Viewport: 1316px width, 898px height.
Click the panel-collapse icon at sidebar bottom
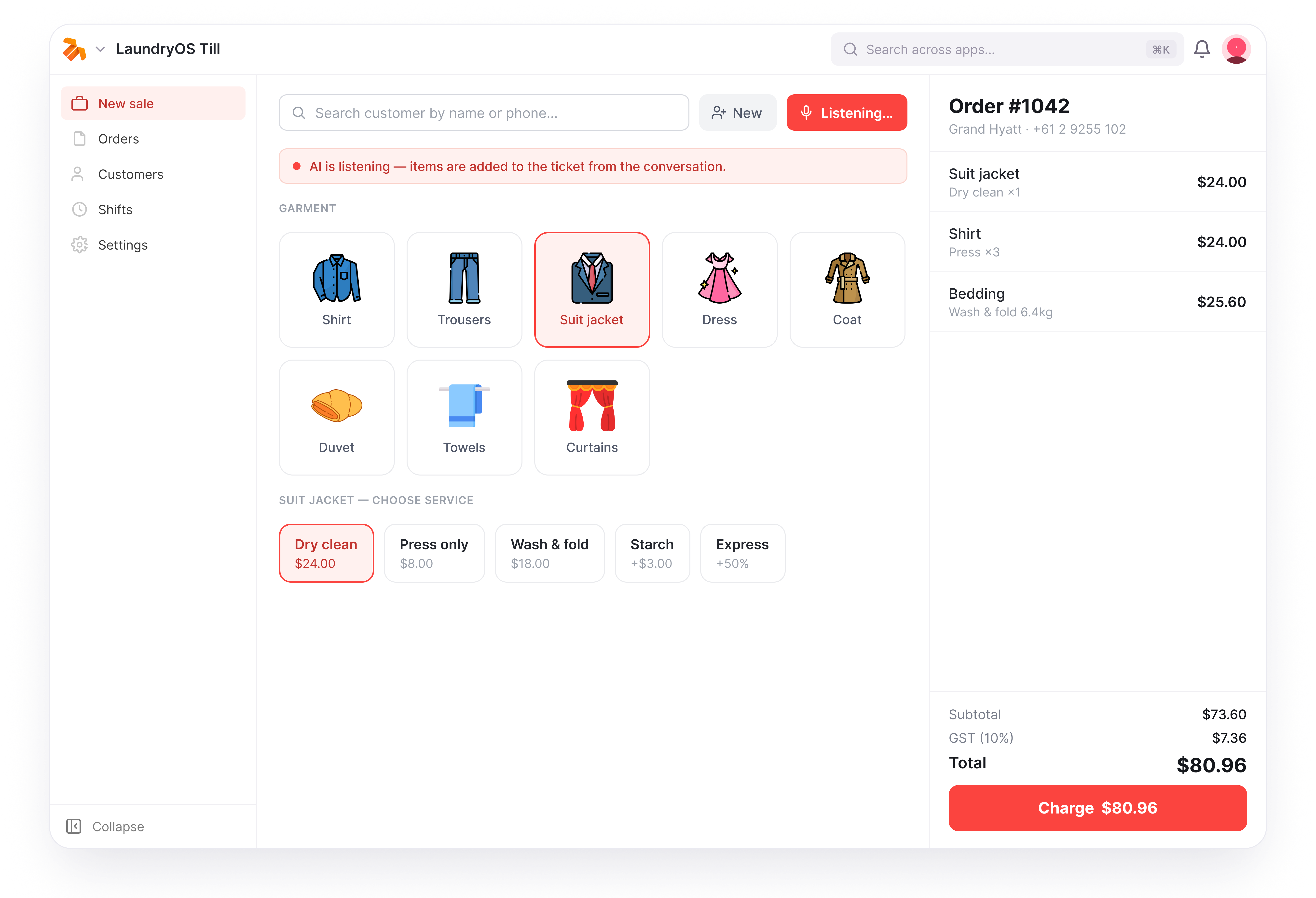pos(74,826)
